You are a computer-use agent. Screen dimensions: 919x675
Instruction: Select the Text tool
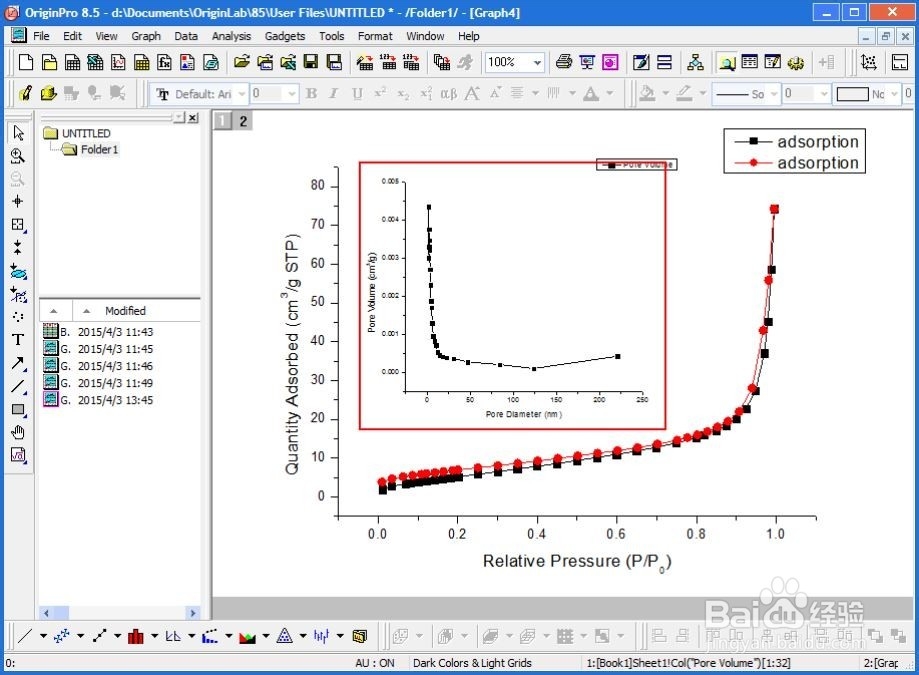(x=18, y=340)
